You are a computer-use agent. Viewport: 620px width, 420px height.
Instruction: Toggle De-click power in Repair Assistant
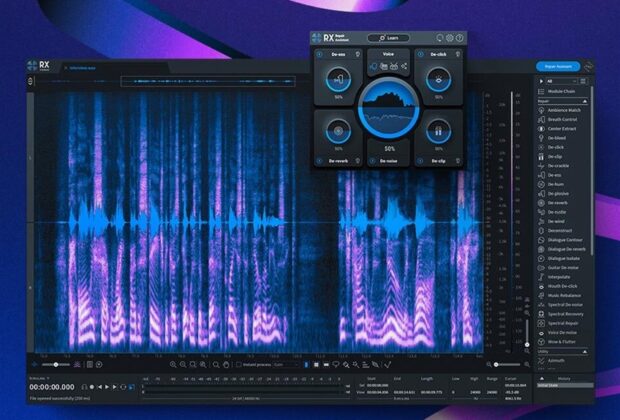point(421,54)
